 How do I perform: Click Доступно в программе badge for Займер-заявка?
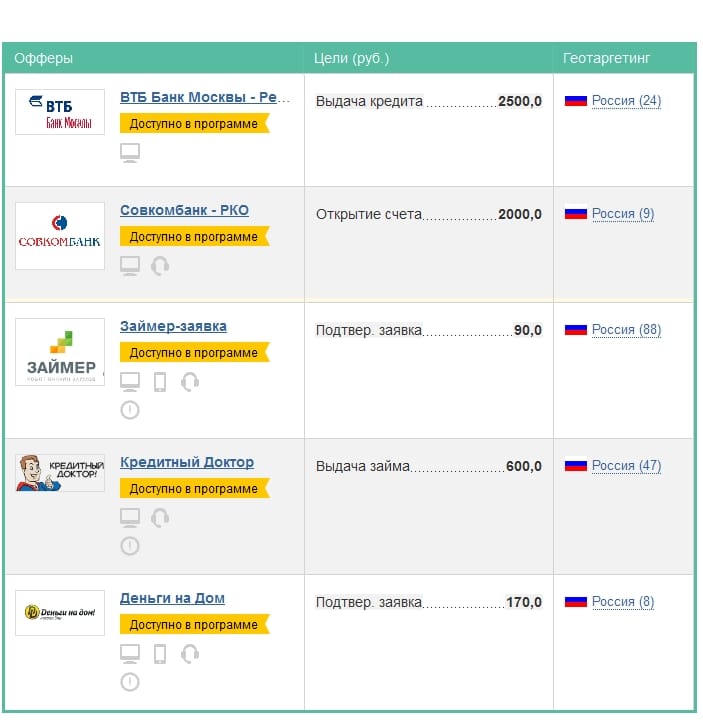coord(195,353)
